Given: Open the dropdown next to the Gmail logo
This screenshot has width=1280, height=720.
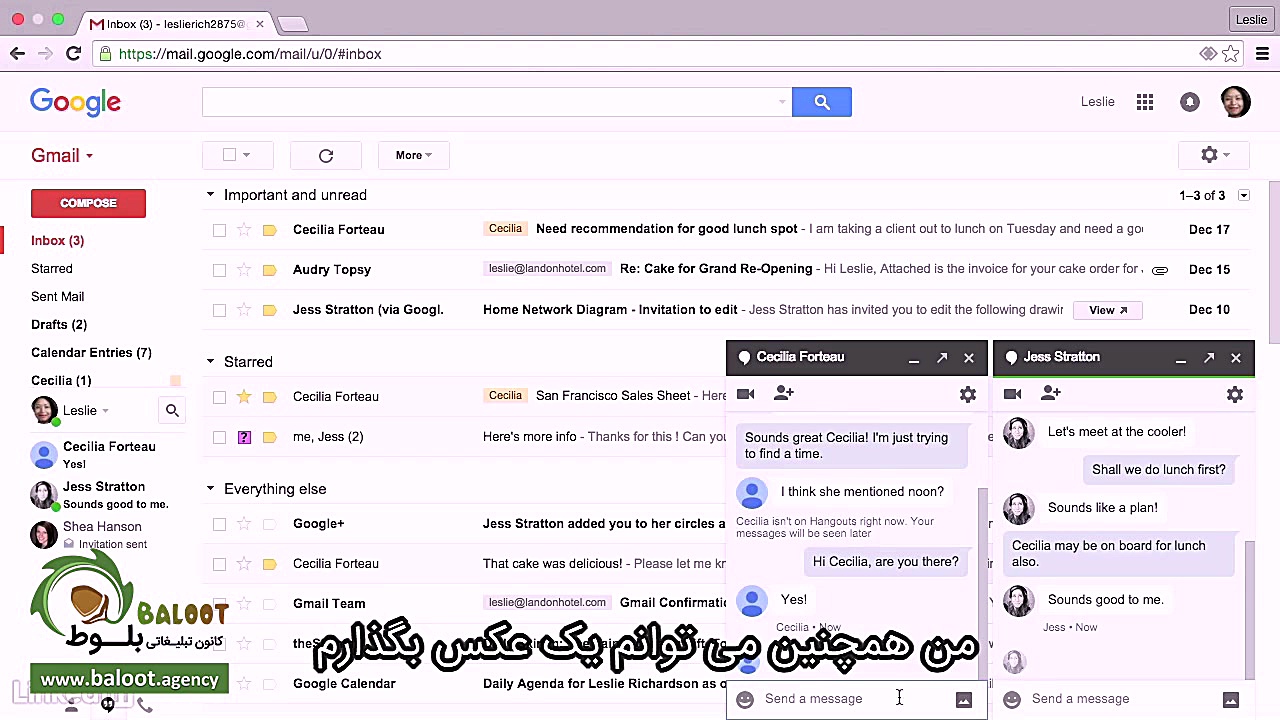Looking at the screenshot, I should (87, 155).
